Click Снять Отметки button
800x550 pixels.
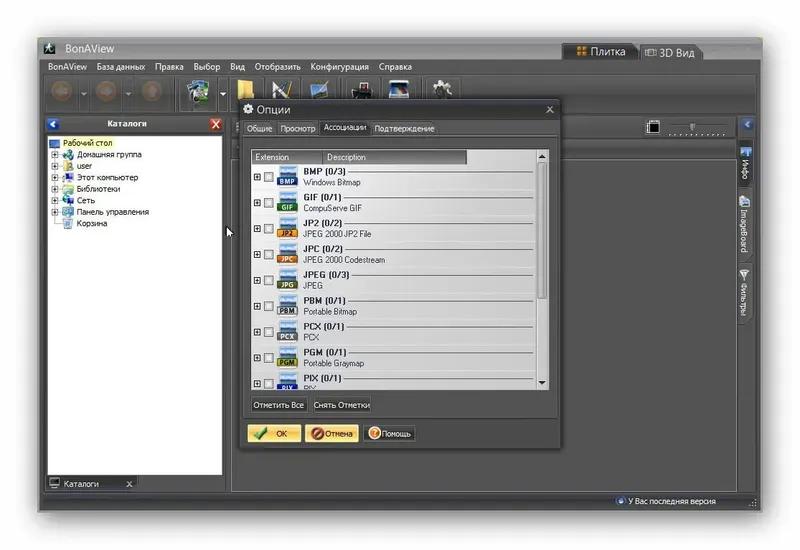pos(342,405)
